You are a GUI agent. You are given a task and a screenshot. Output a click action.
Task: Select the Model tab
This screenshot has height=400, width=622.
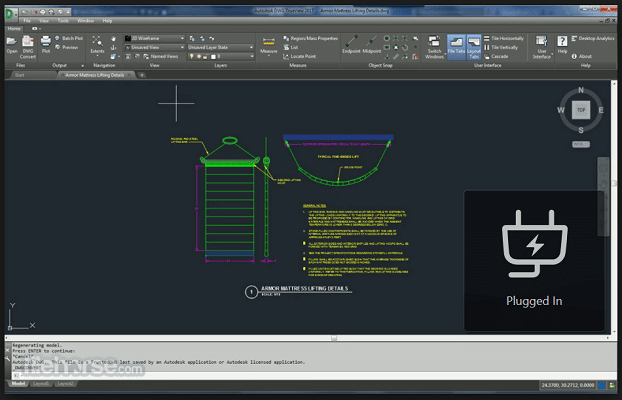18,384
